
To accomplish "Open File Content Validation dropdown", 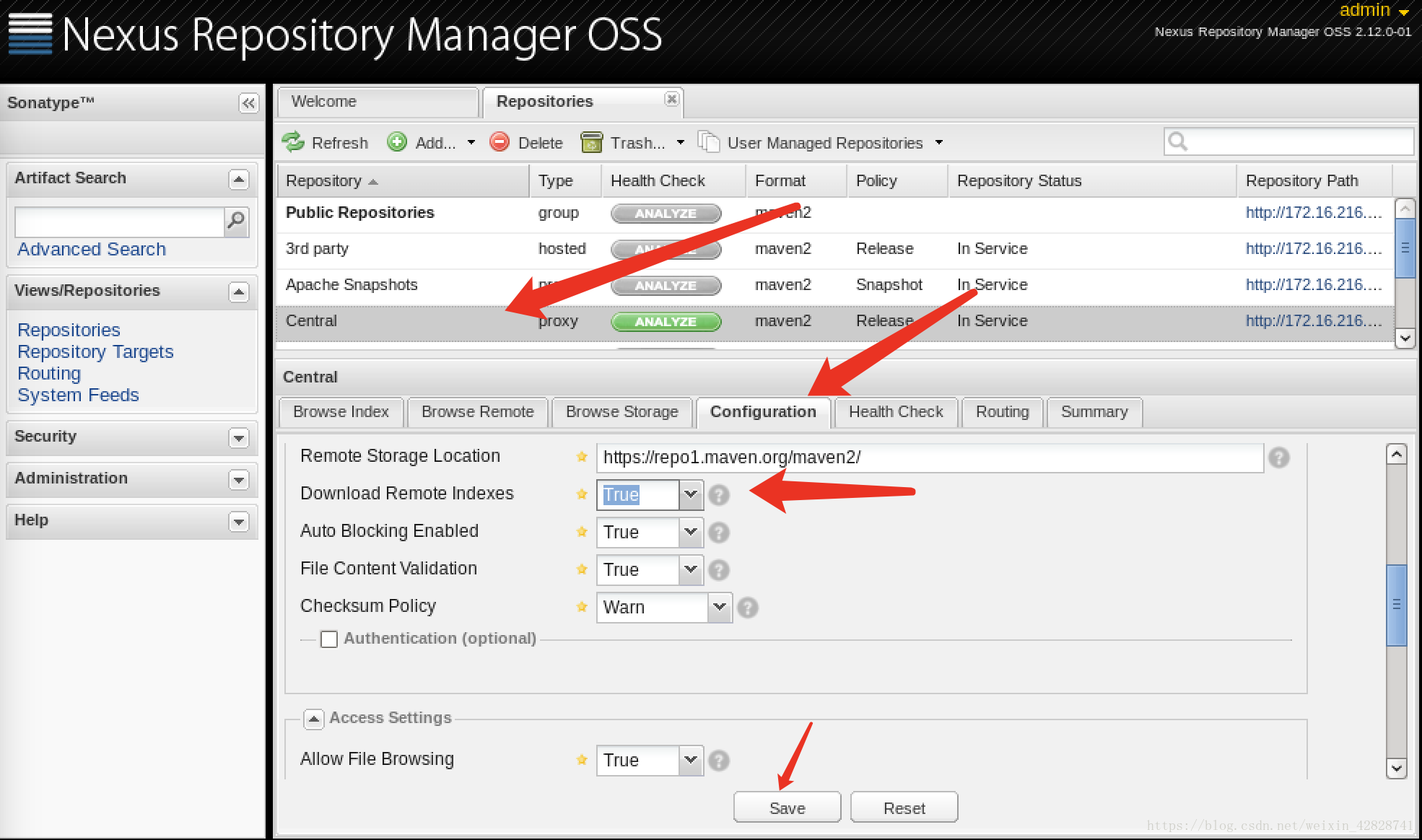I will pos(691,570).
